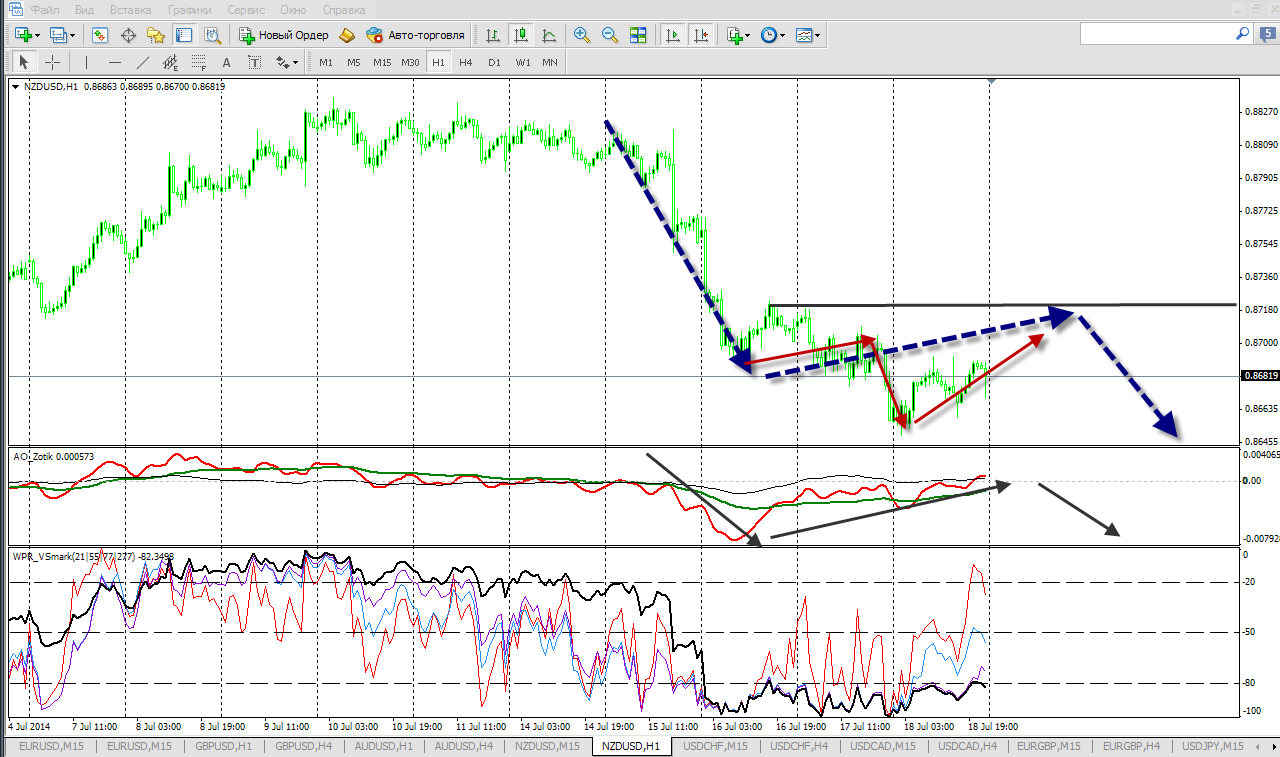Open the Market Watch window icon
This screenshot has width=1280, height=757.
(100, 35)
